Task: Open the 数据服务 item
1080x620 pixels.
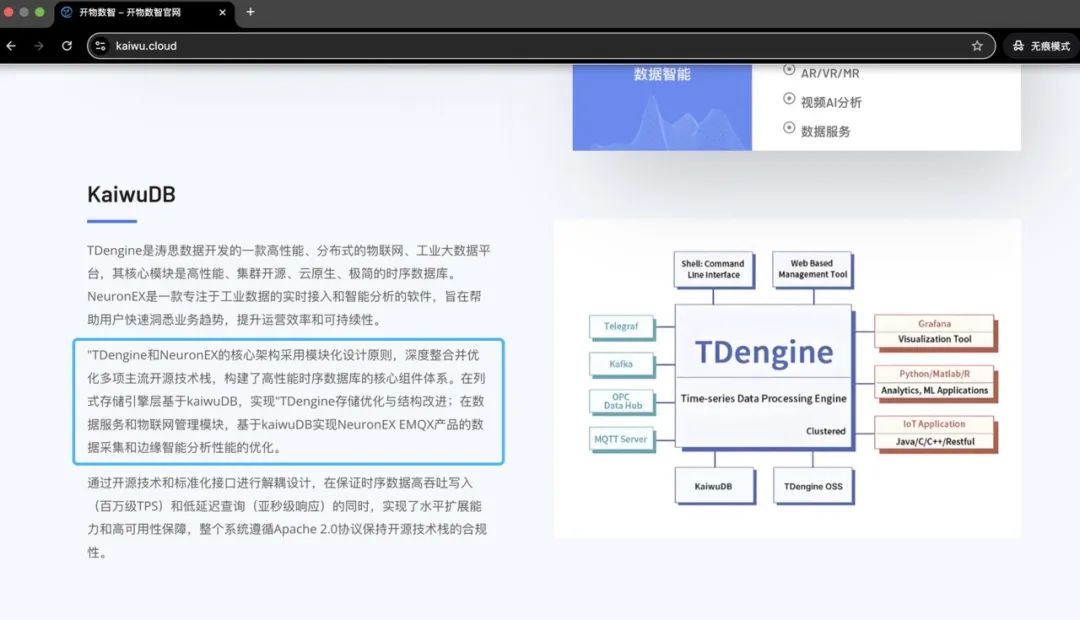Action: pos(825,132)
